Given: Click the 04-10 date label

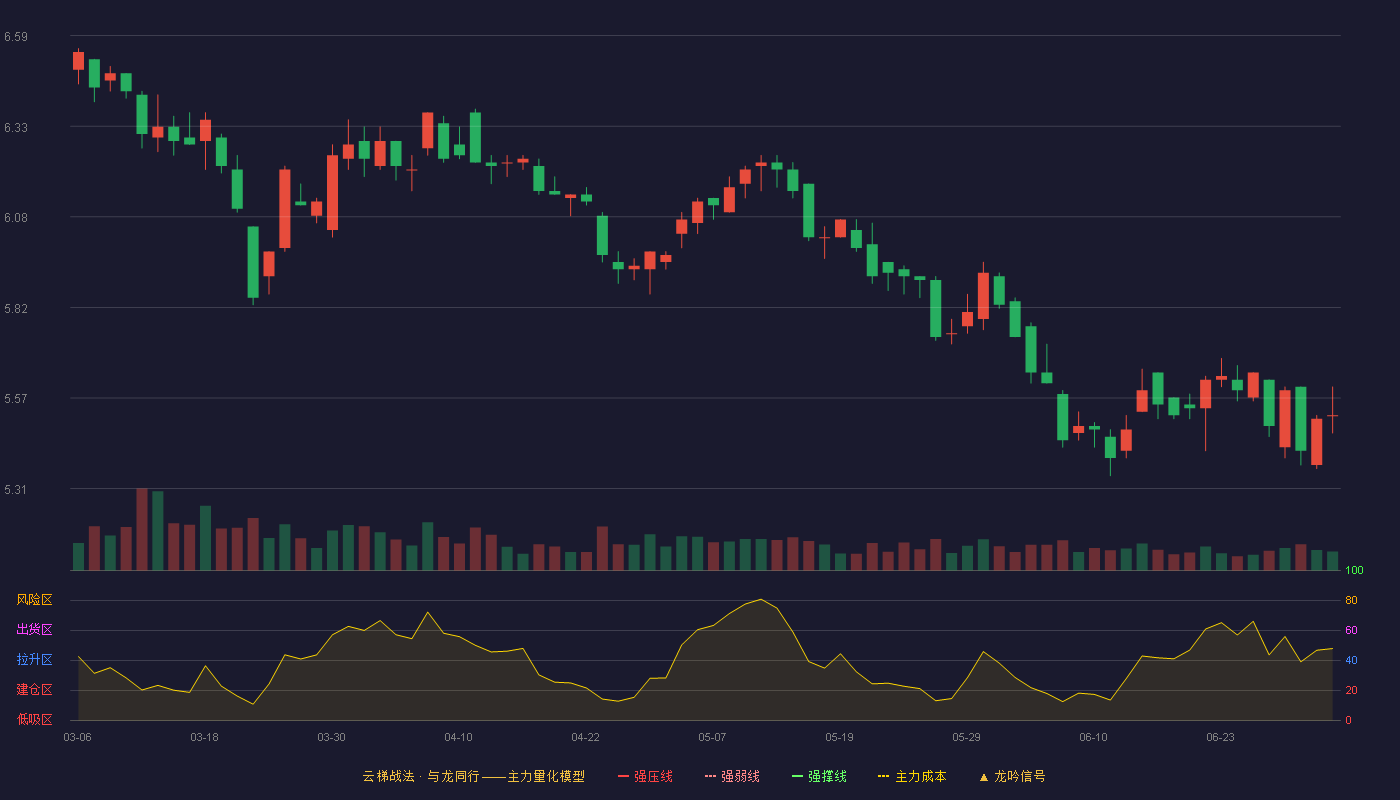Looking at the screenshot, I should tap(458, 737).
